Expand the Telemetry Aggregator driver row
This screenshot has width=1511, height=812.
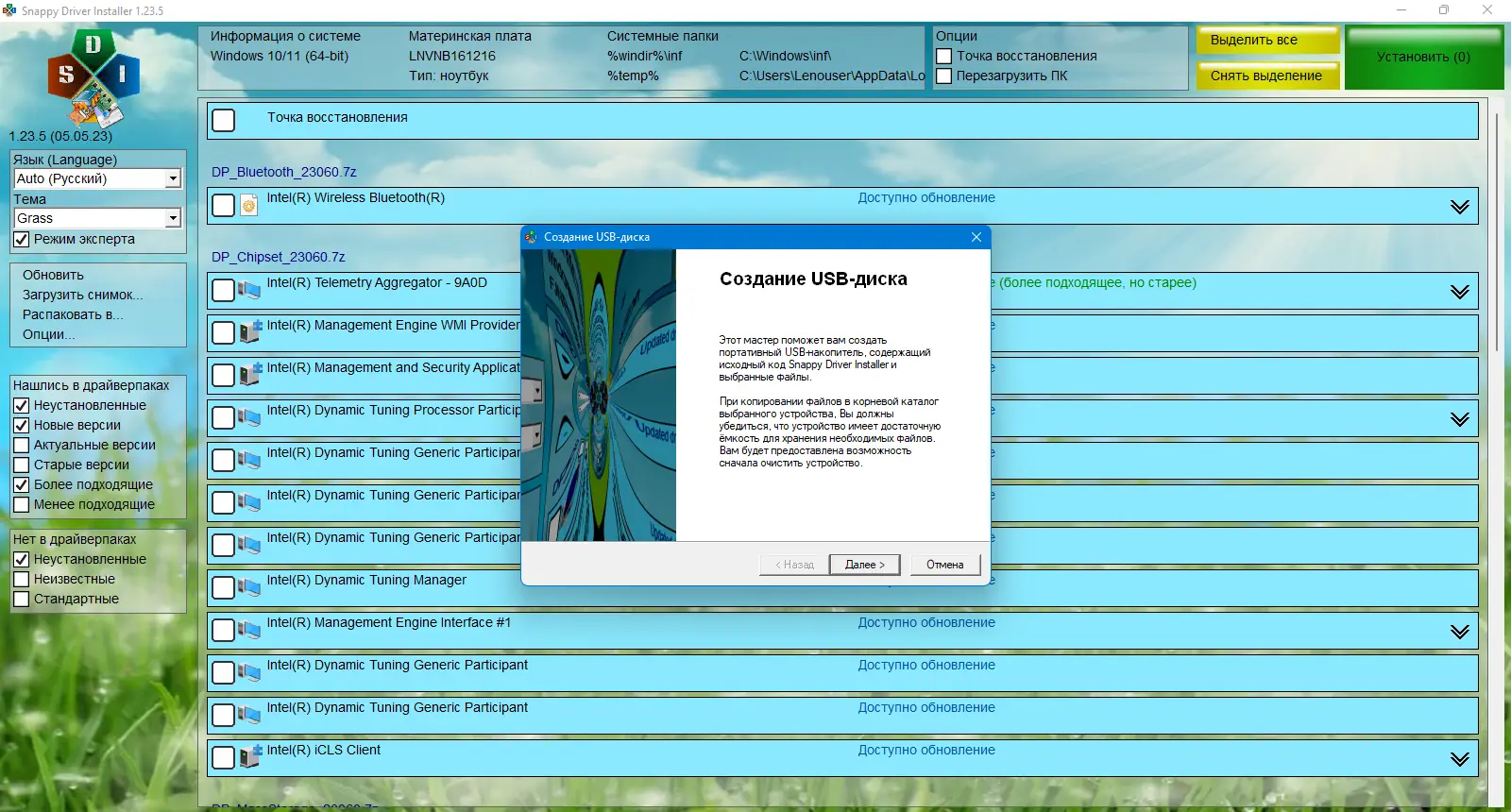click(x=1460, y=292)
